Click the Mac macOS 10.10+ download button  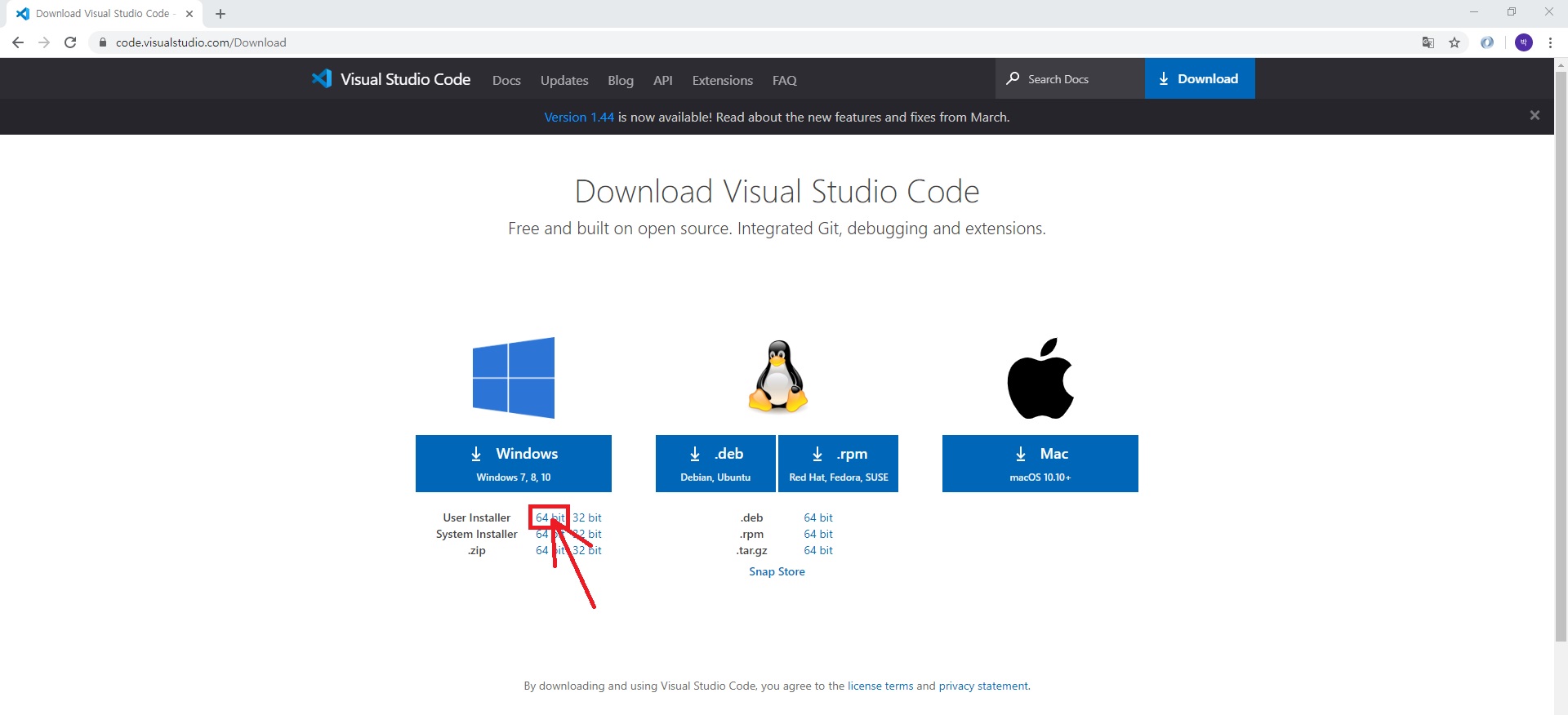pyautogui.click(x=1040, y=464)
